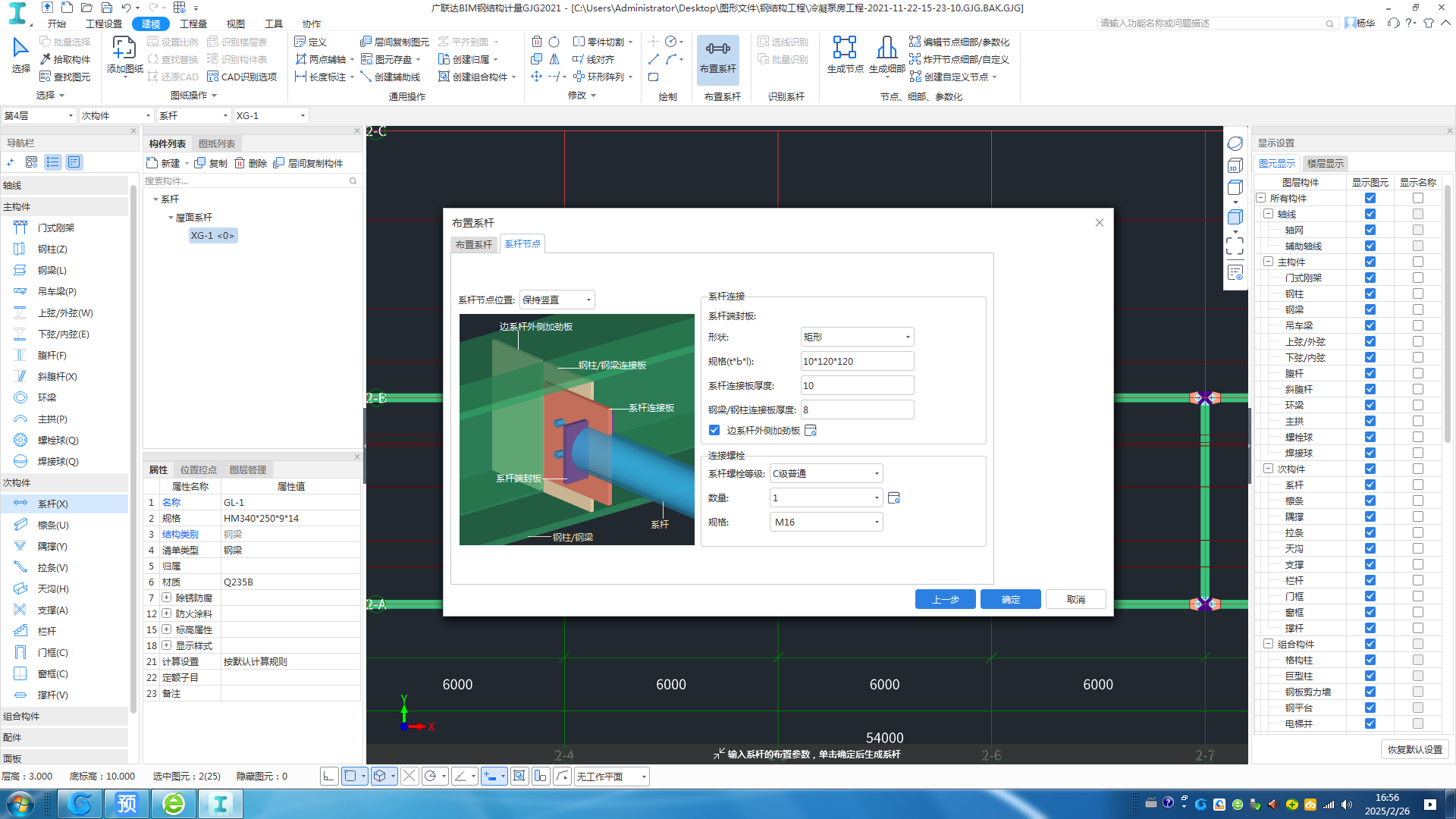The image size is (1456, 819).
Task: Toggle the 边系杆外侧加劲板 checkbox
Action: (714, 431)
